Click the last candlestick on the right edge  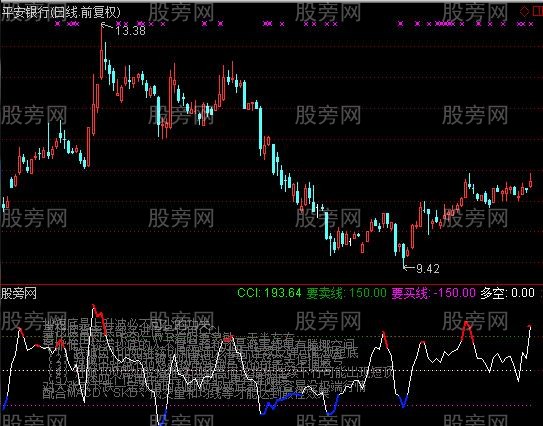[x=531, y=181]
